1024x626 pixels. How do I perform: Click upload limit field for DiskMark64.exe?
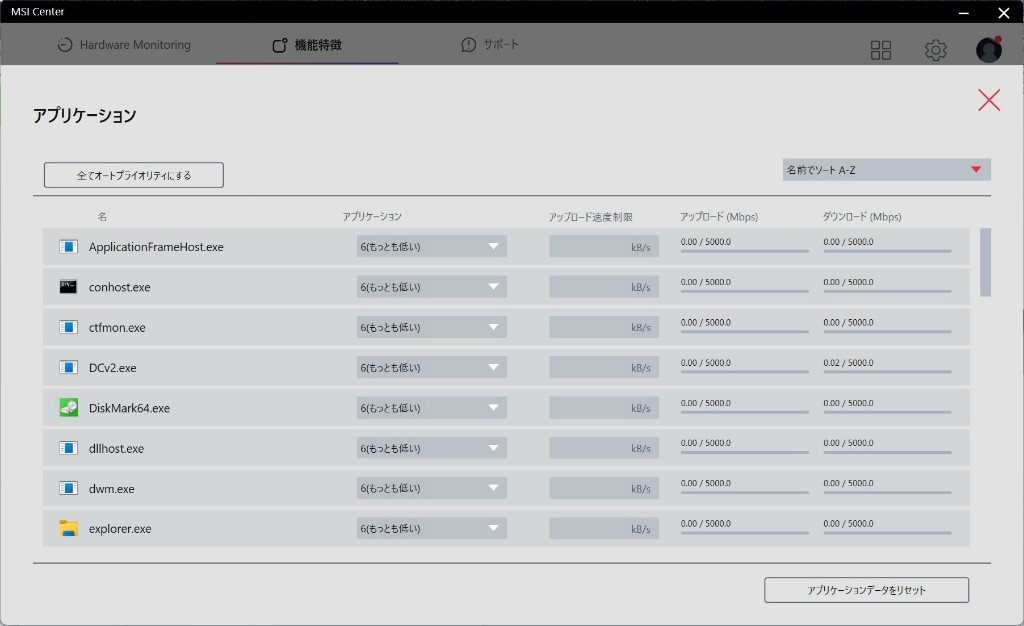[604, 408]
